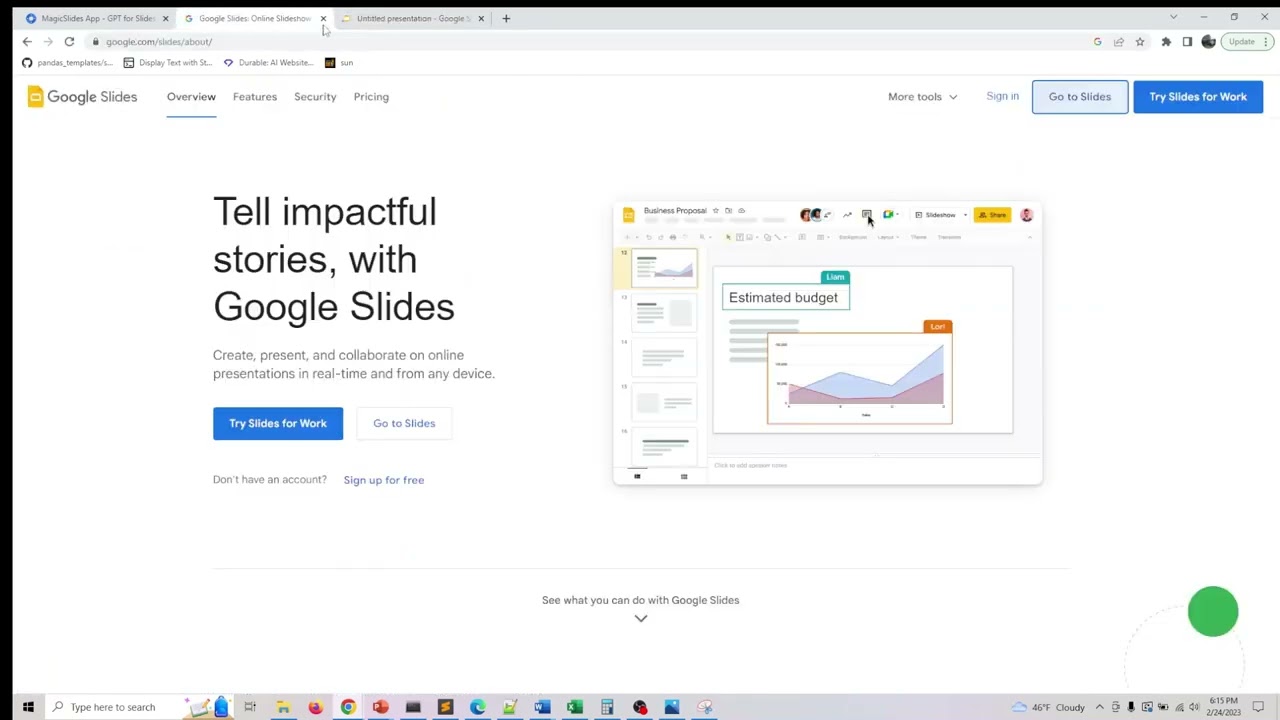Viewport: 1280px width, 720px height.
Task: Open the Security nav item
Action: pyautogui.click(x=315, y=97)
